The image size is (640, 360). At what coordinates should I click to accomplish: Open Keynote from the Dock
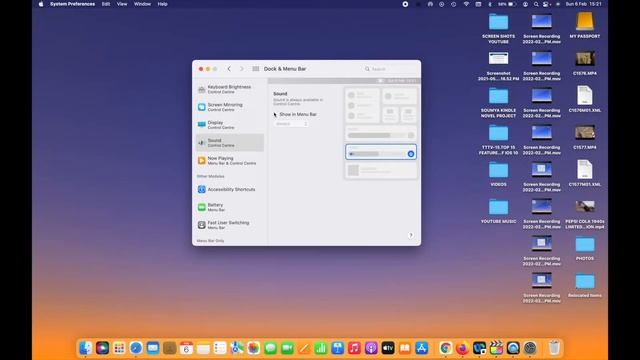[337, 348]
